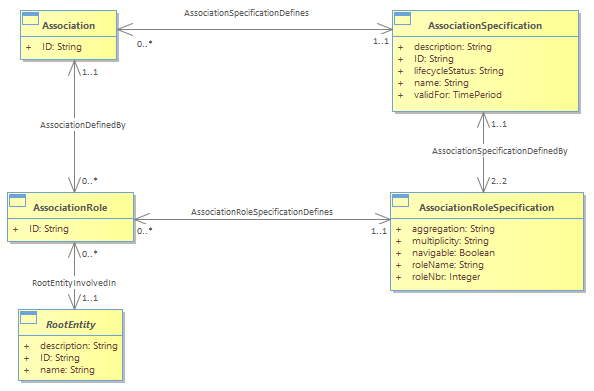The height and width of the screenshot is (391, 594).
Task: Click the class icon in the Association box
Action: [30, 19]
